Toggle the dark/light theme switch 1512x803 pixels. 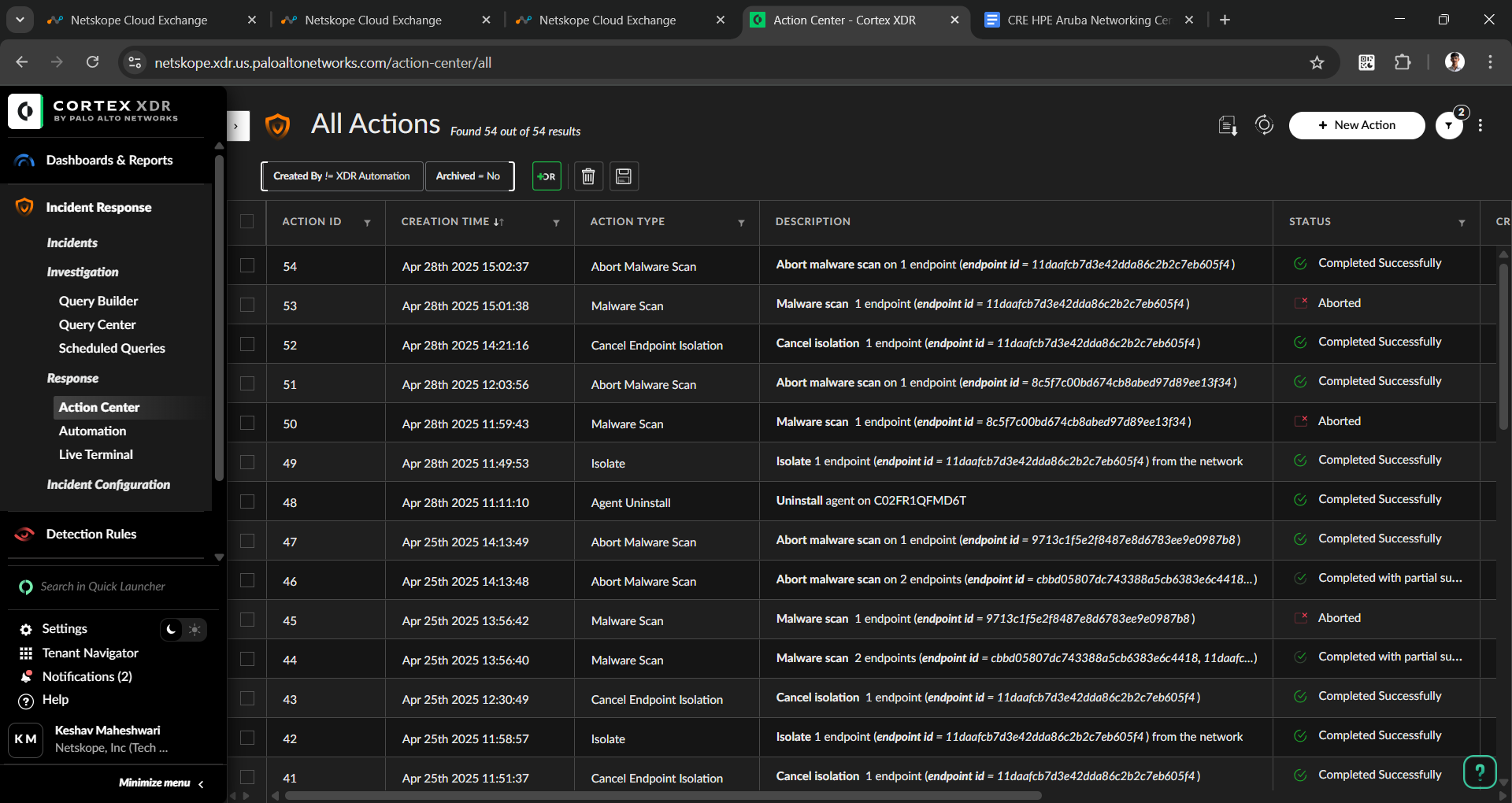[x=183, y=630]
